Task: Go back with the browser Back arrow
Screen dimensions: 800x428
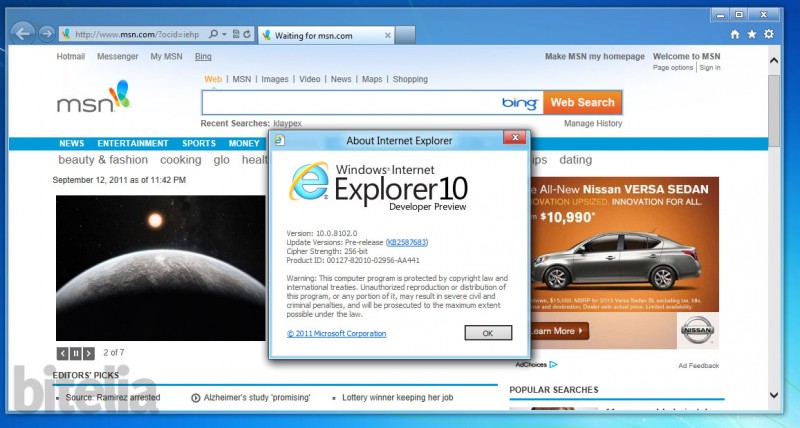Action: [23, 34]
